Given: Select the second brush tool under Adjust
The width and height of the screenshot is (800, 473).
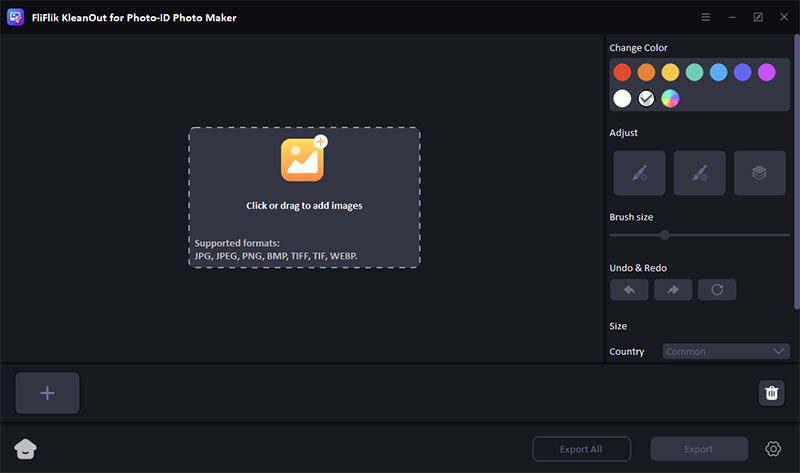Looking at the screenshot, I should [699, 173].
